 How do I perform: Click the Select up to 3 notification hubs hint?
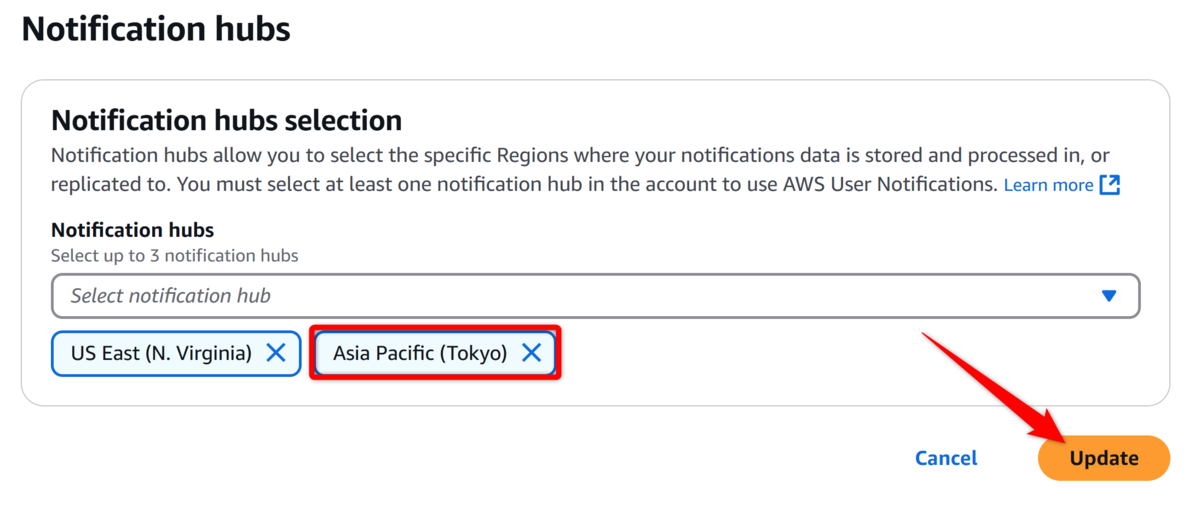point(175,256)
